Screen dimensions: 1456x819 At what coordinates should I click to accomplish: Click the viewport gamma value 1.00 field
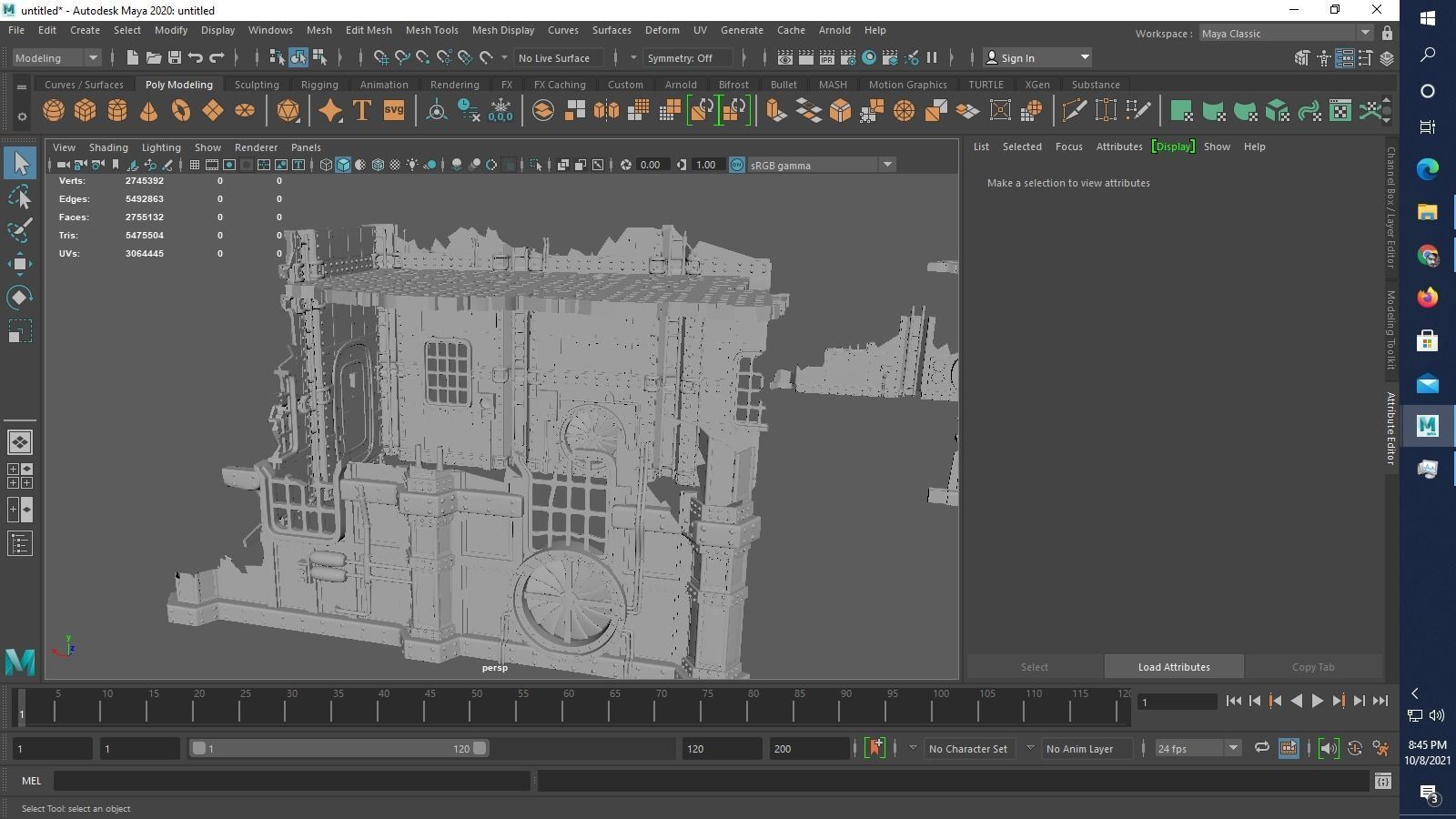(x=706, y=165)
